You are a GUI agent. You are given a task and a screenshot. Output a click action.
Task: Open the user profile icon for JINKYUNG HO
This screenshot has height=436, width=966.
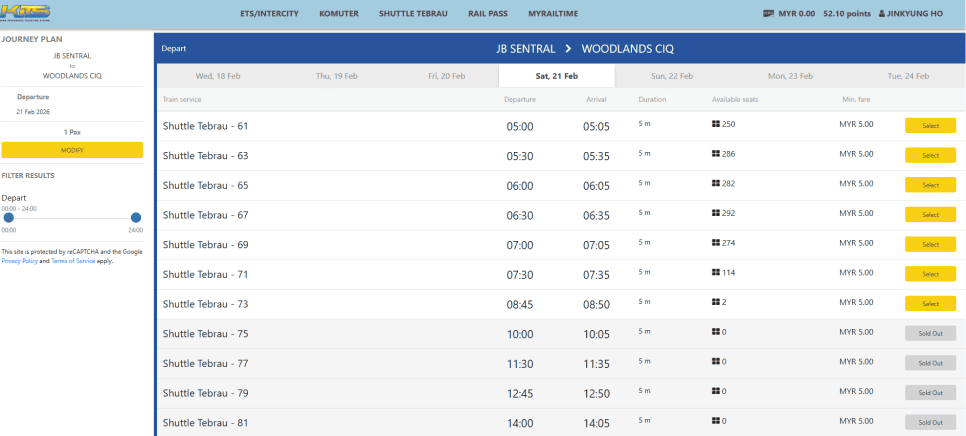point(881,14)
